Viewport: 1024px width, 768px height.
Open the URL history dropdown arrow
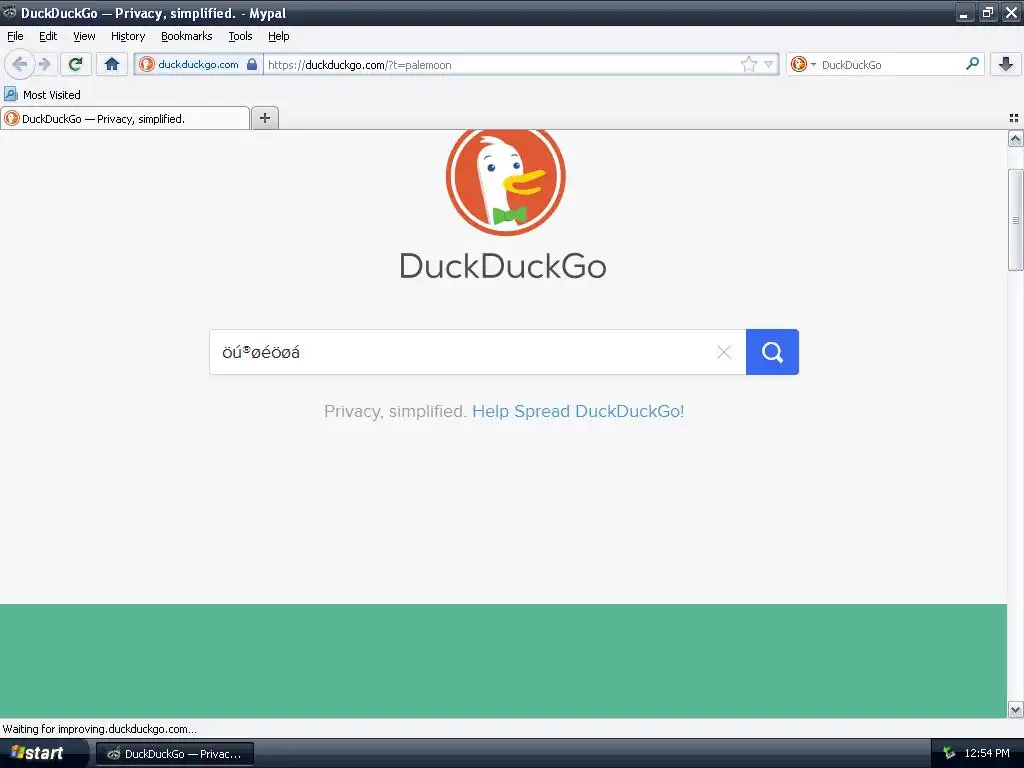769,64
